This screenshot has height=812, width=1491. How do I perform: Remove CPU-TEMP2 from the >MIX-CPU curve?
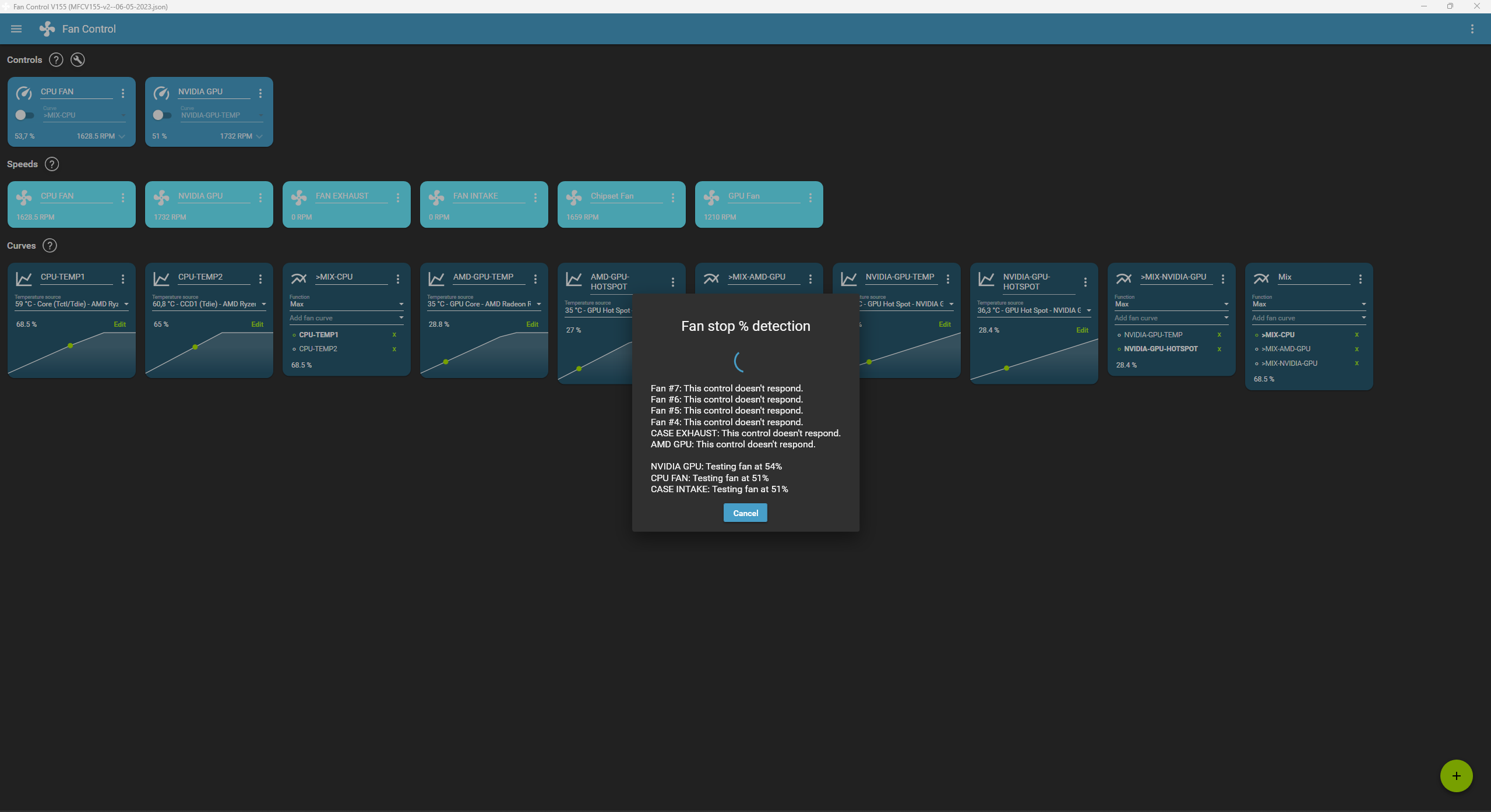pos(394,348)
